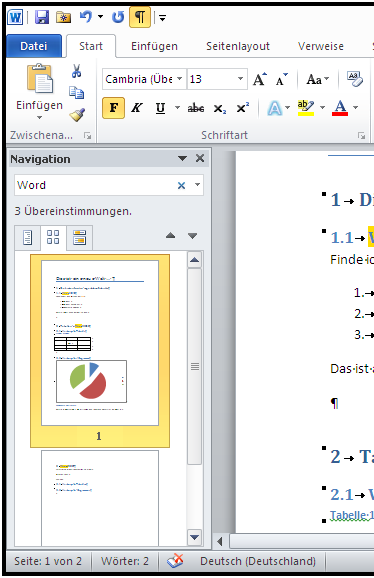Open the Wörter: 2 word count
Viewport: 374px width, 578px height.
[x=125, y=561]
